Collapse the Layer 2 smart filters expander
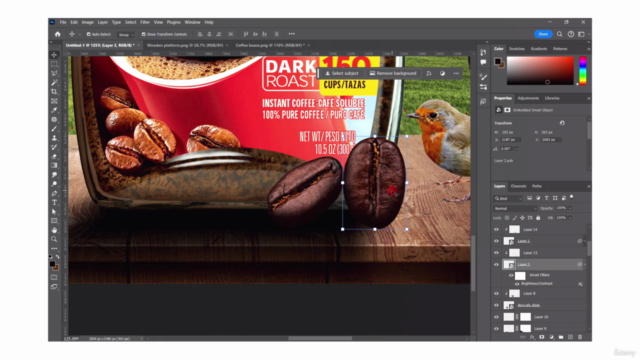 tap(585, 264)
